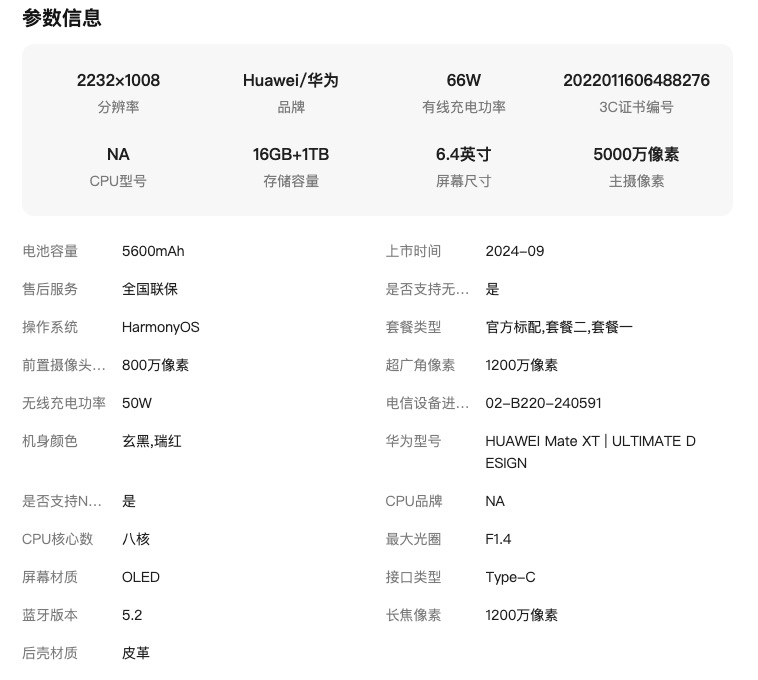Screen dimensions: 758x680
Task: Click the Huawei/华为 brand value
Action: (290, 80)
